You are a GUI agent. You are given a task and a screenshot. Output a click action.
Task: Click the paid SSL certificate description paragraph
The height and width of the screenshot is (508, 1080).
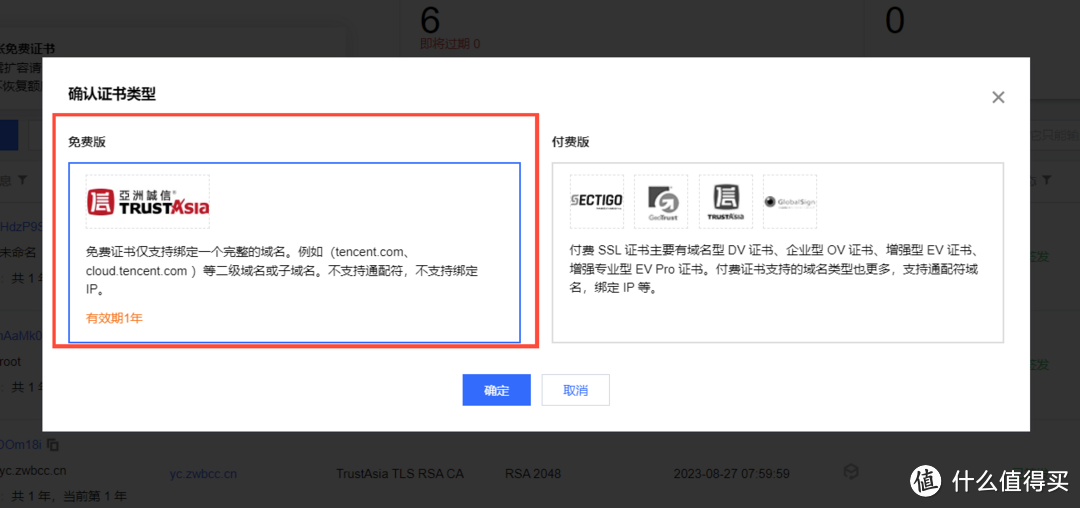click(776, 268)
